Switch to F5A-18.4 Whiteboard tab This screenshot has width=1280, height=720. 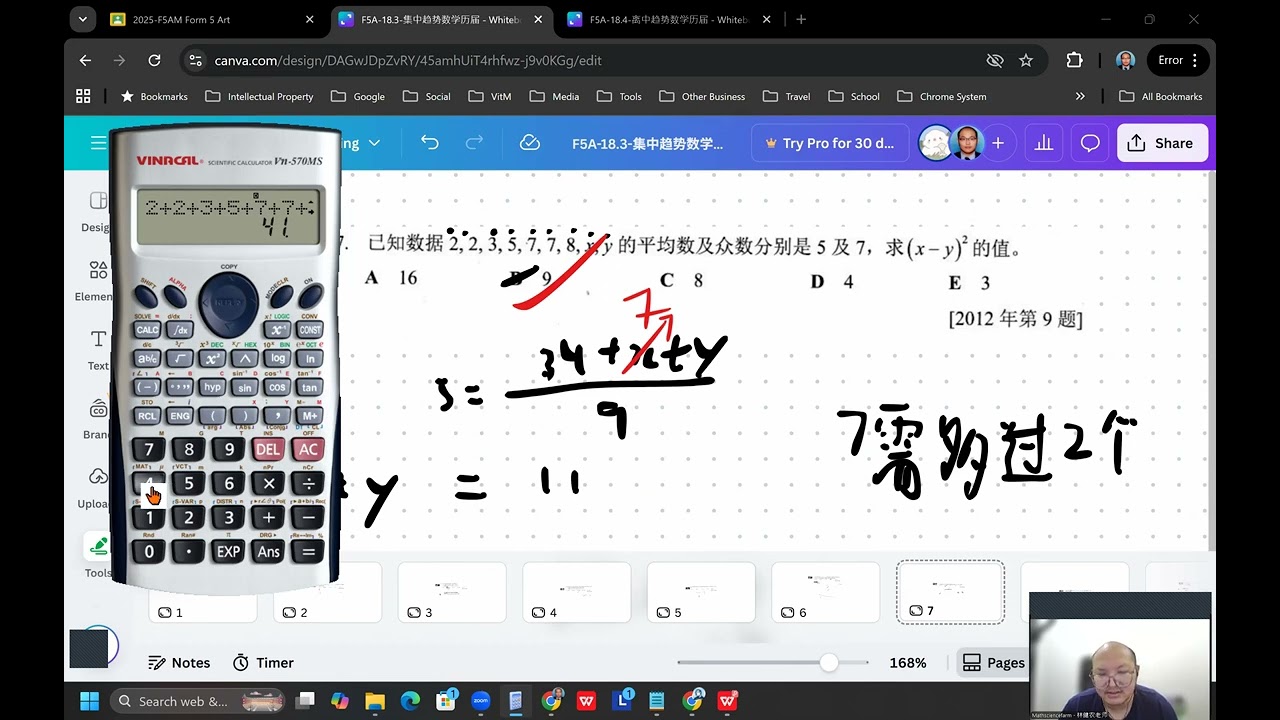click(669, 19)
